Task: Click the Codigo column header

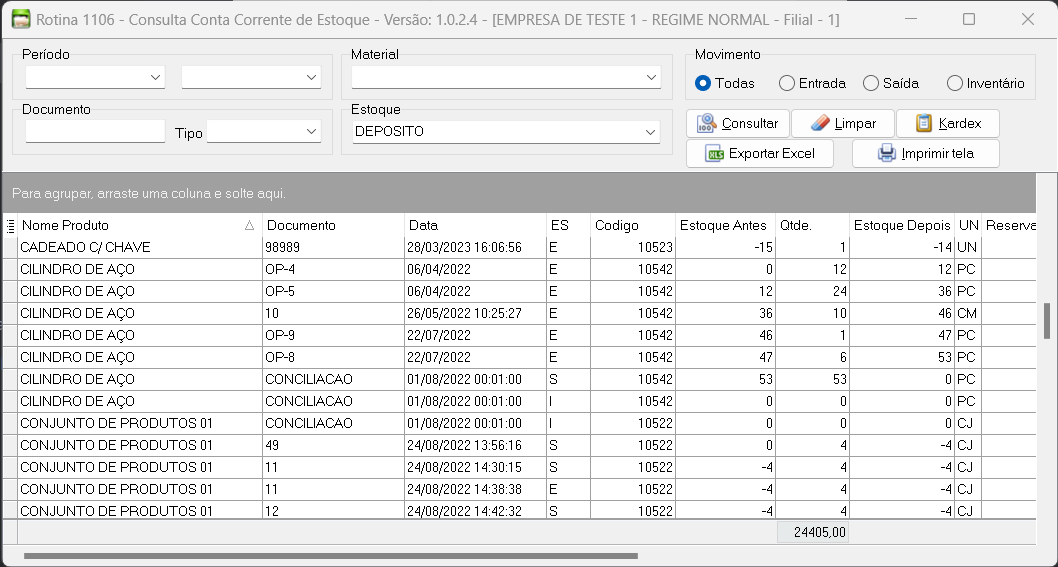Action: pyautogui.click(x=632, y=225)
